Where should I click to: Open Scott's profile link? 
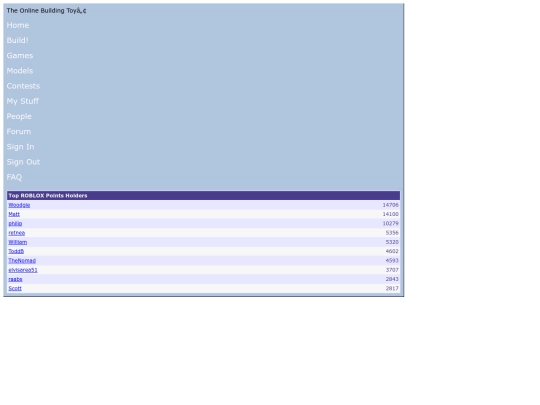point(15,289)
